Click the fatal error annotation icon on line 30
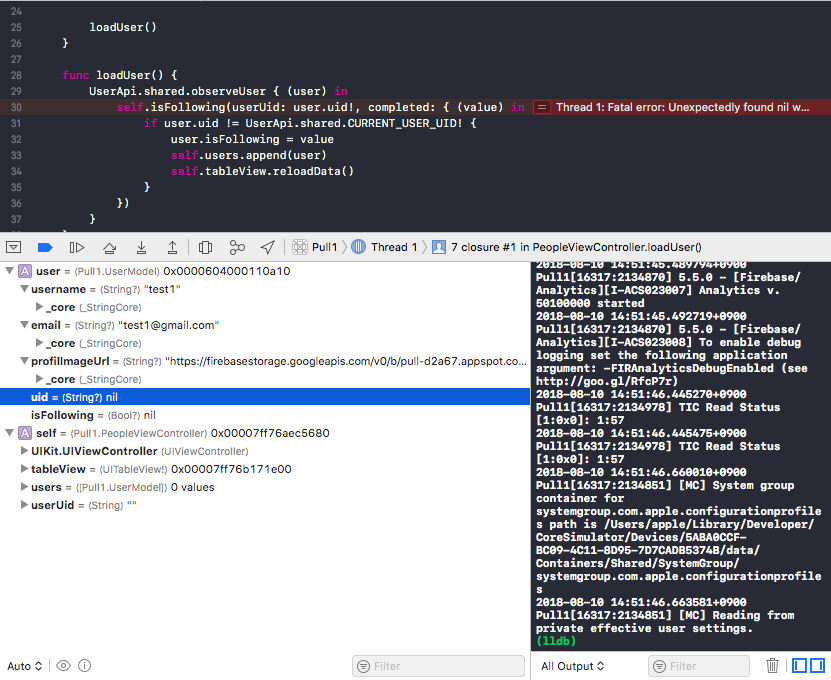 click(541, 107)
